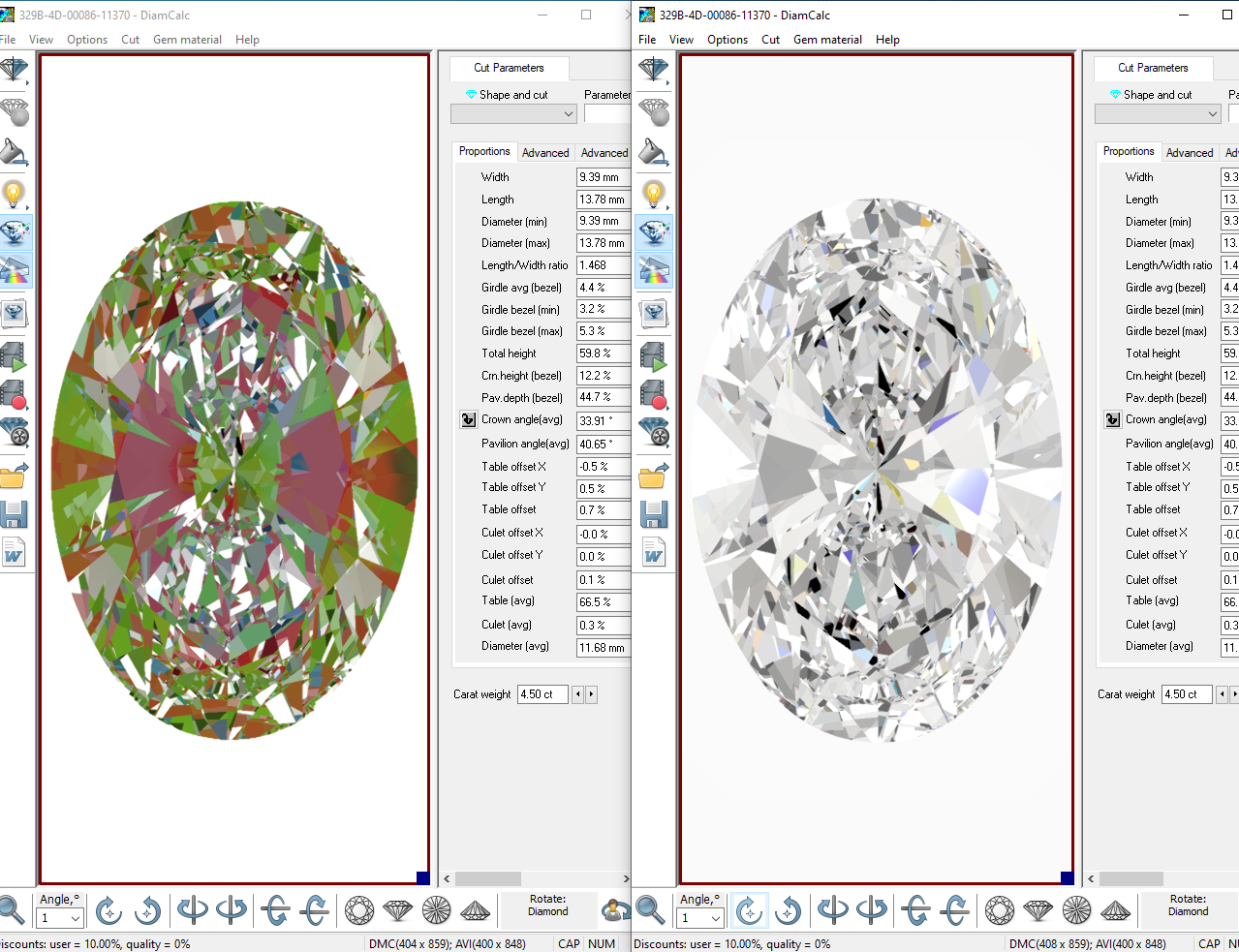
Task: Play movie film-strip icon in left window
Action: (14, 356)
